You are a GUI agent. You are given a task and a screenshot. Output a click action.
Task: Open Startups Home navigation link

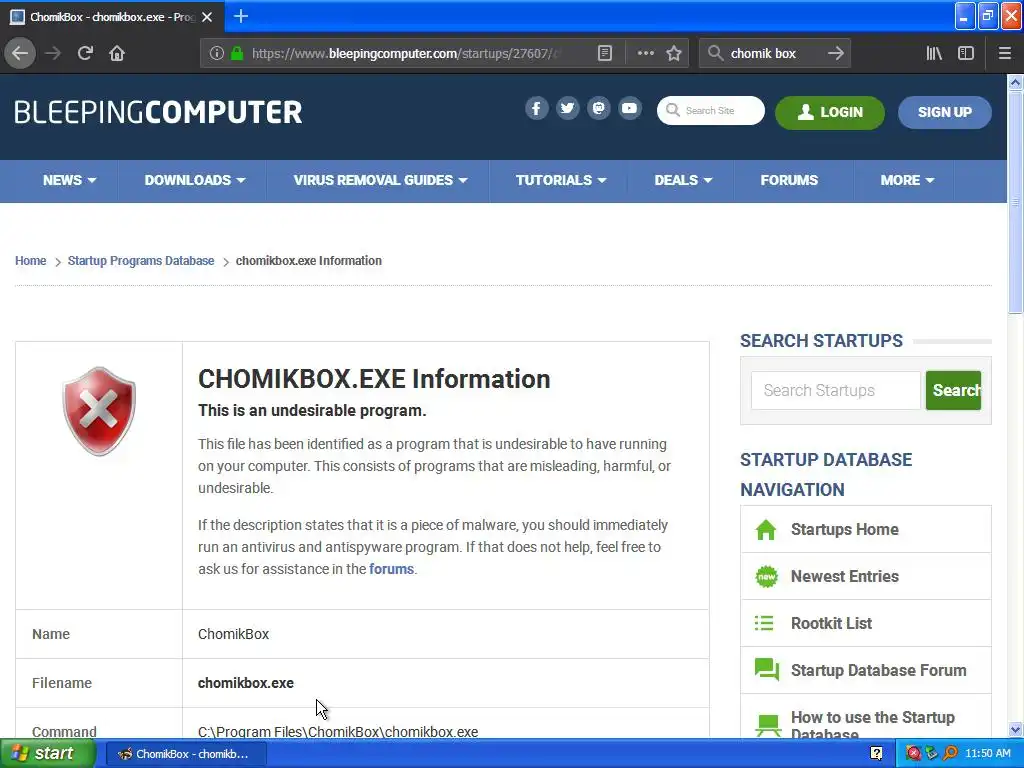point(844,530)
